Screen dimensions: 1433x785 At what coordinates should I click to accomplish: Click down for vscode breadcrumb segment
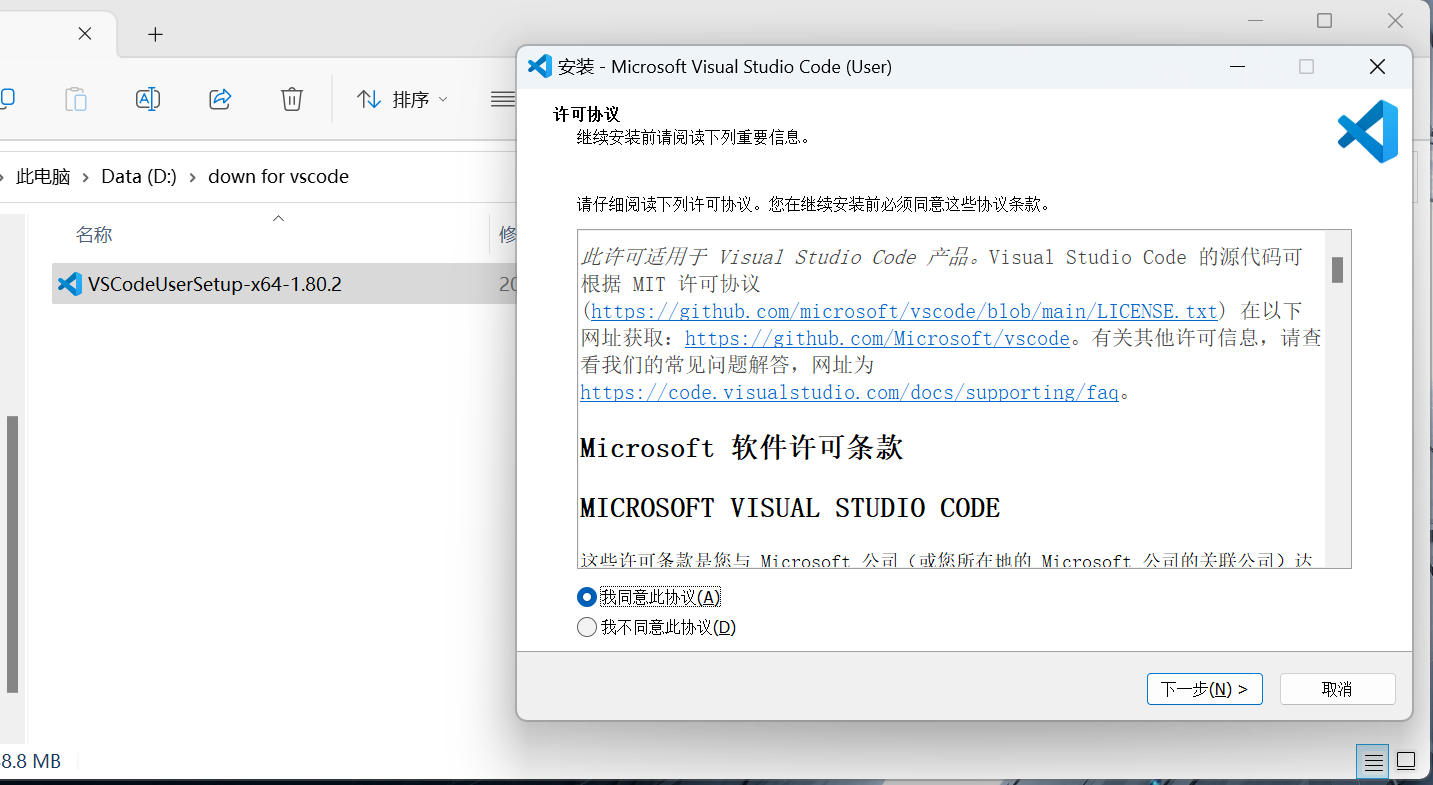click(x=278, y=176)
